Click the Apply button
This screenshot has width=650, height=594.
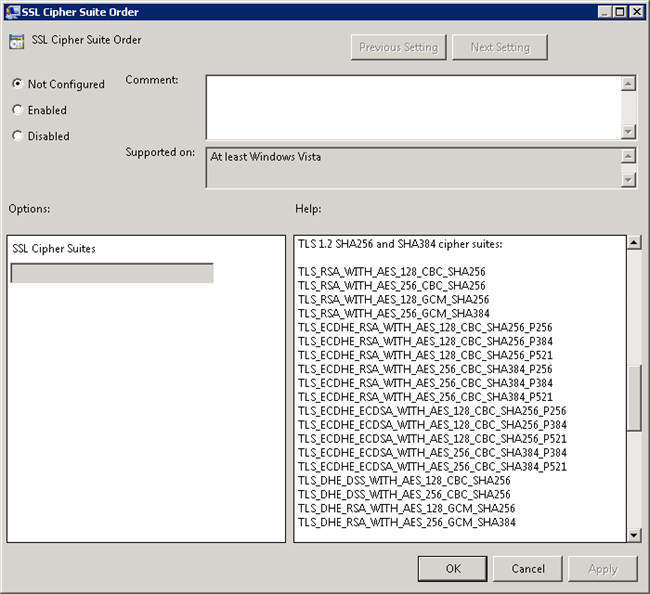[x=602, y=568]
